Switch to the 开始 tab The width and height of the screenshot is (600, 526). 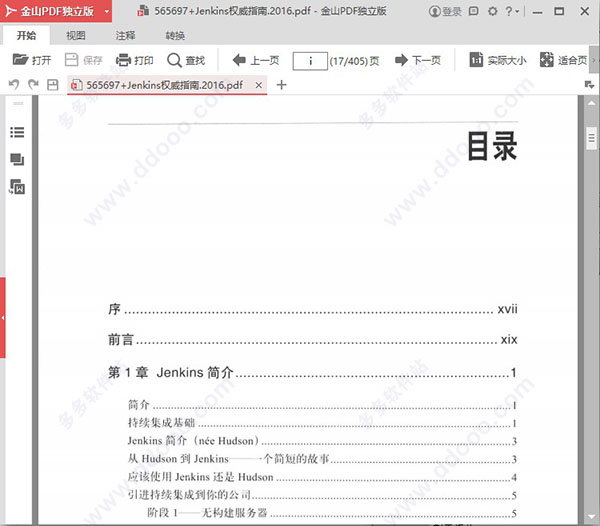(26, 36)
